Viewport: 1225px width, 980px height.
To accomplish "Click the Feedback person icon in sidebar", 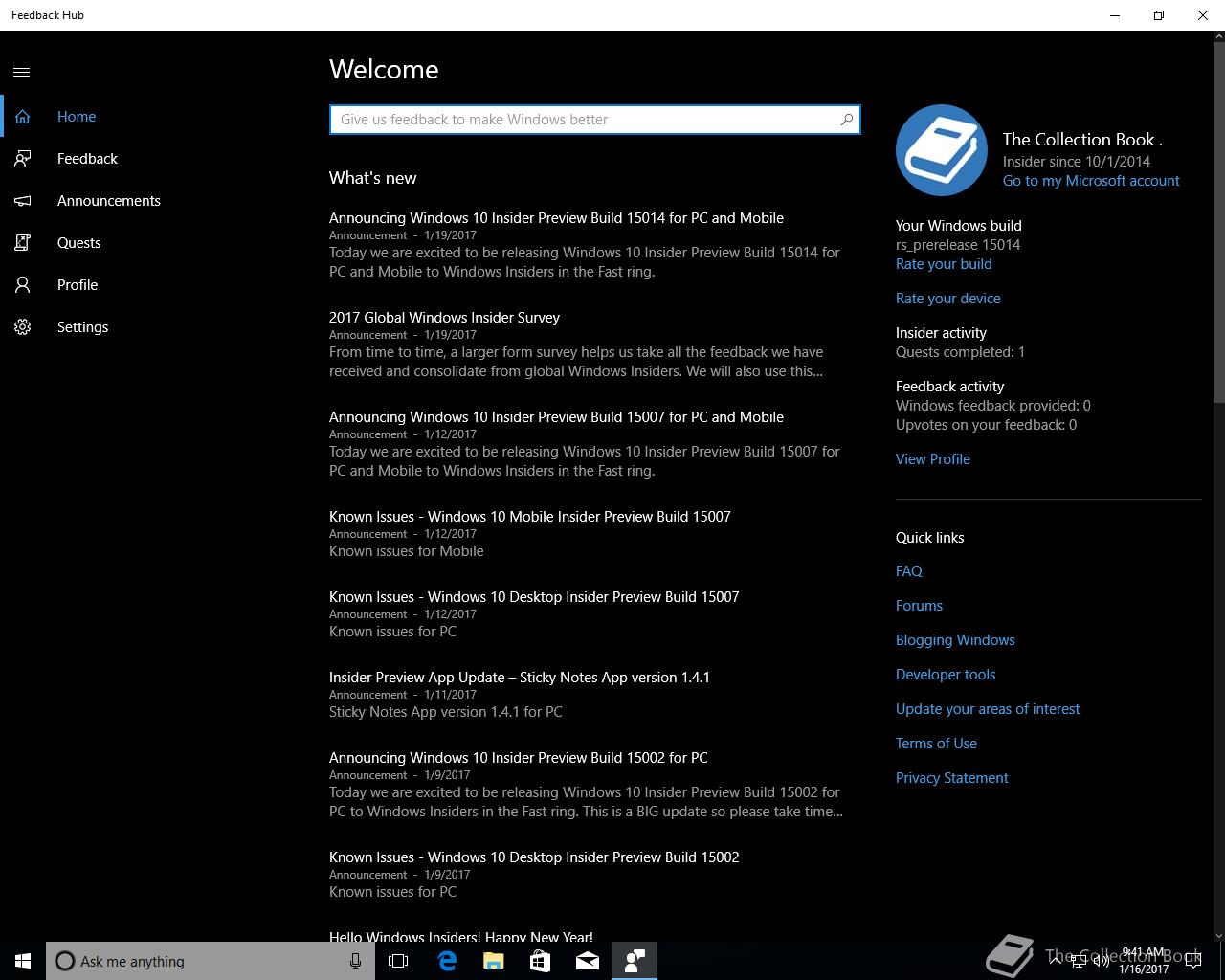I will click(22, 159).
